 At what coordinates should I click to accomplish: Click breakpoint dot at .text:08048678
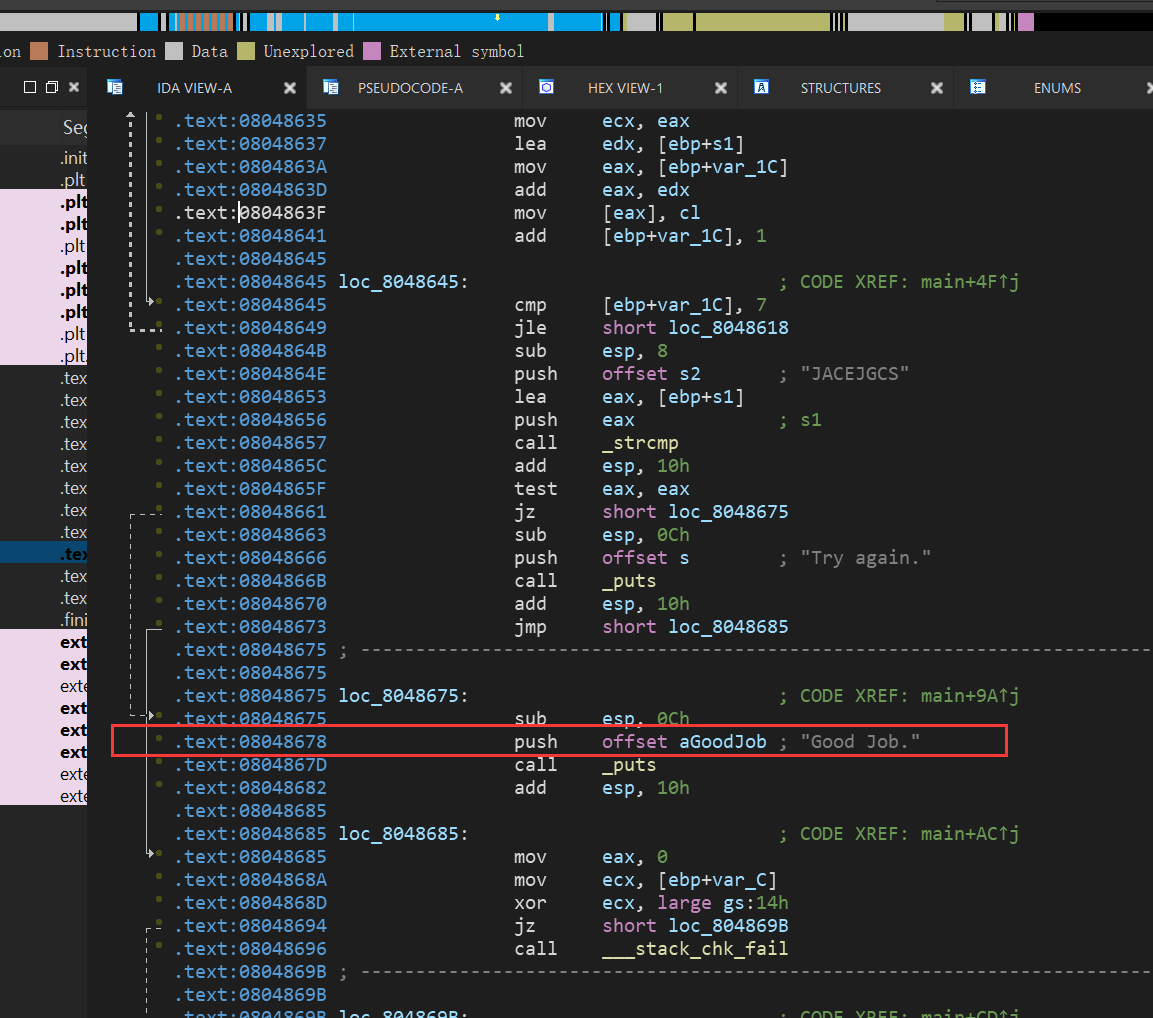(160, 738)
